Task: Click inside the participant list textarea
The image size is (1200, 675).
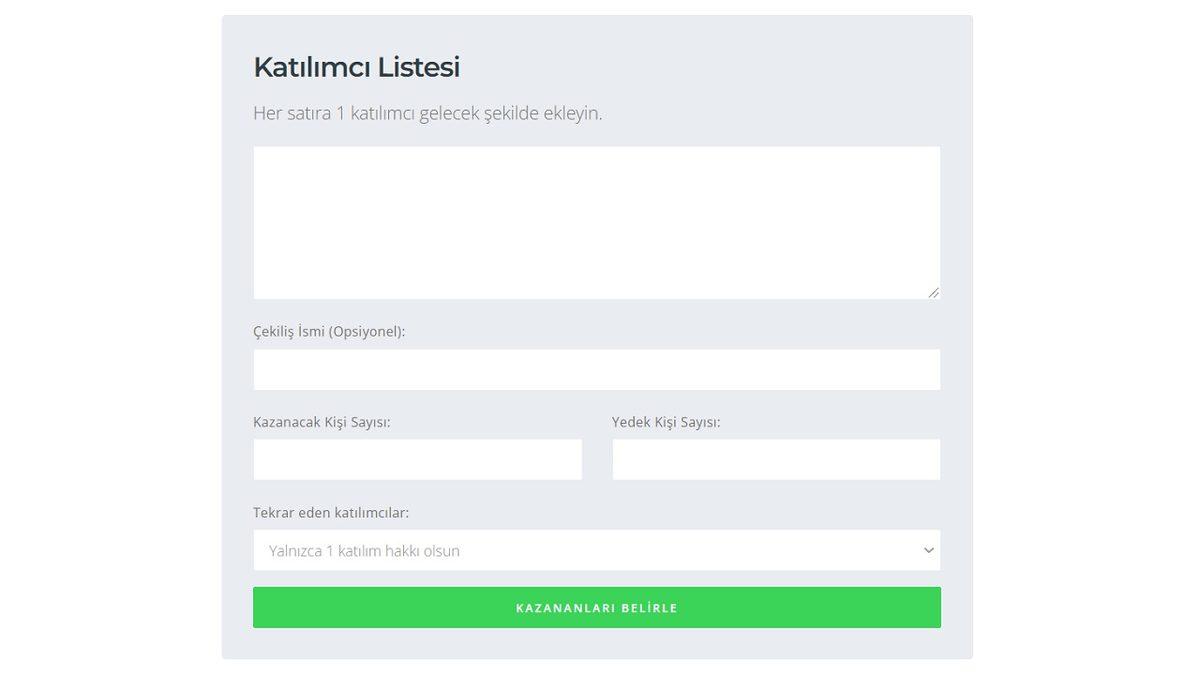Action: point(596,220)
